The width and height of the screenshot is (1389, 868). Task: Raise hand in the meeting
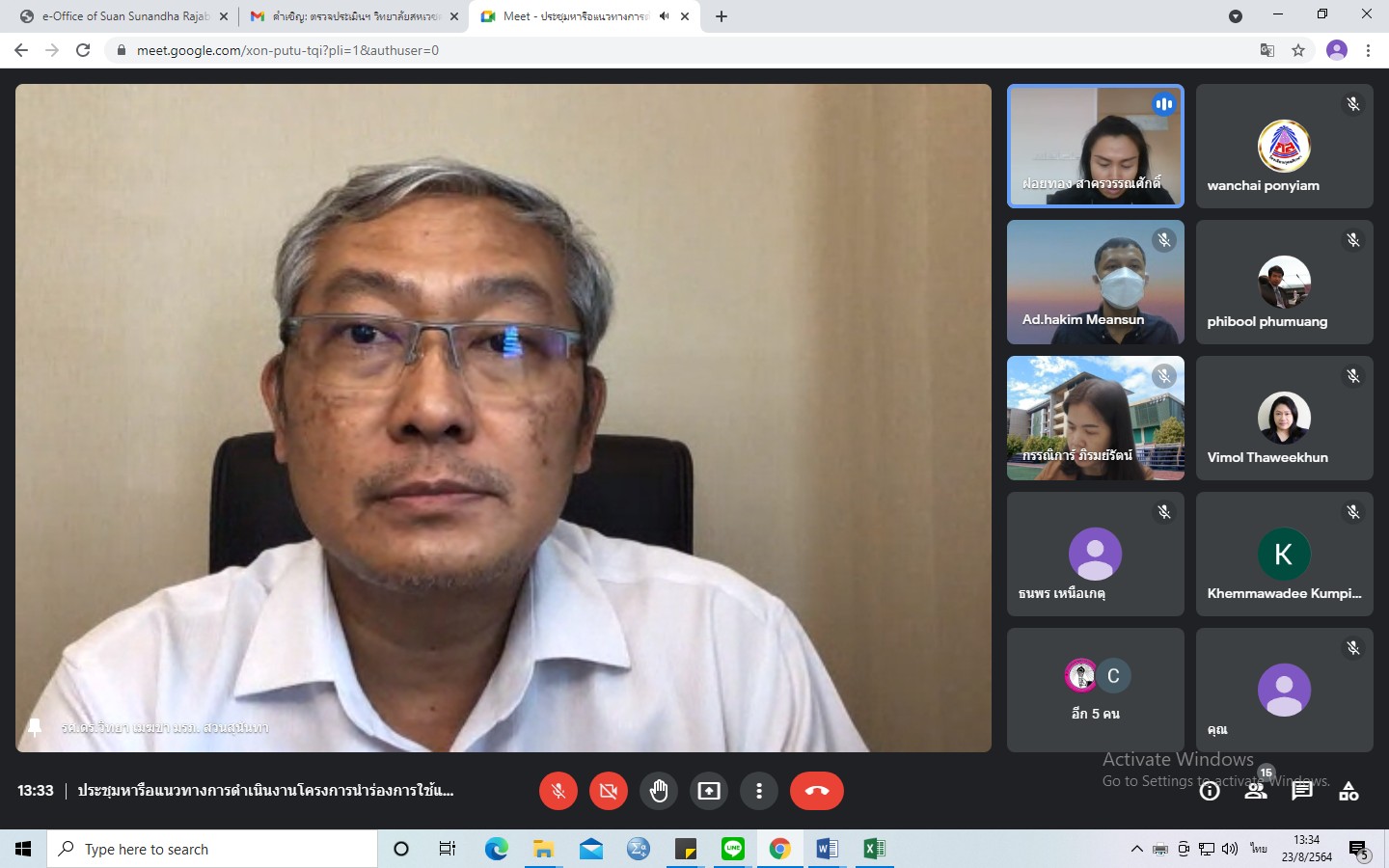(x=659, y=791)
